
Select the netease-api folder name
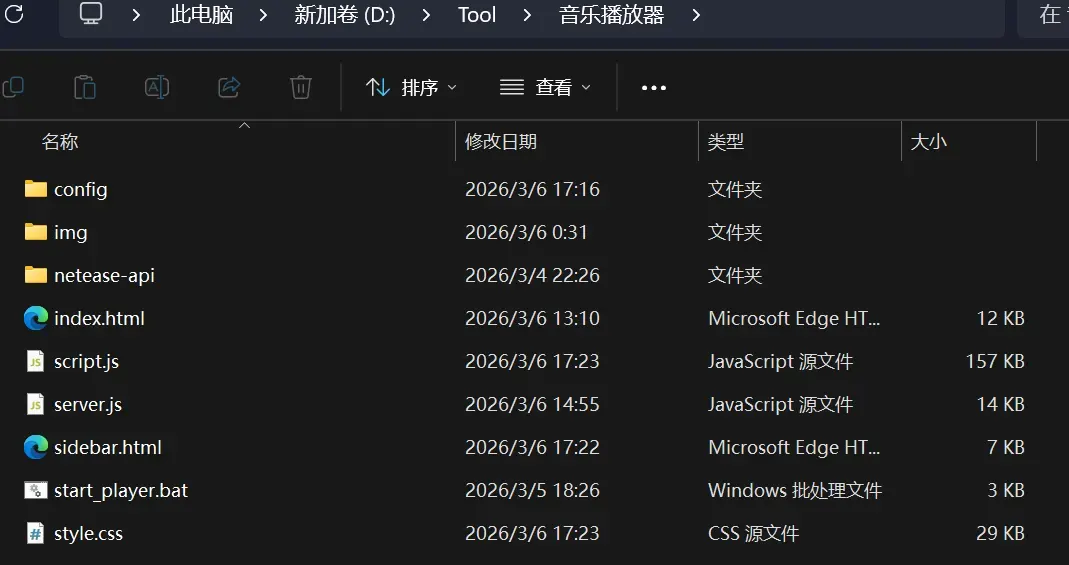click(x=104, y=275)
